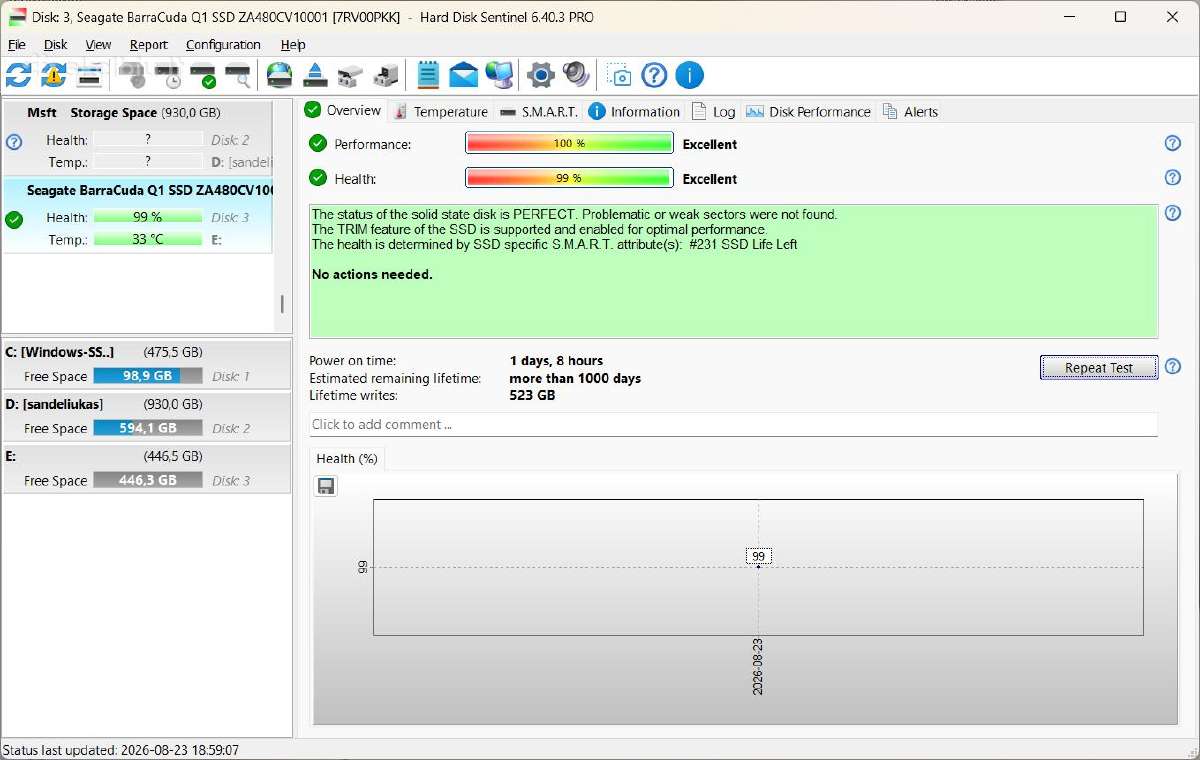Open the Report menu
This screenshot has width=1200, height=760.
click(149, 45)
